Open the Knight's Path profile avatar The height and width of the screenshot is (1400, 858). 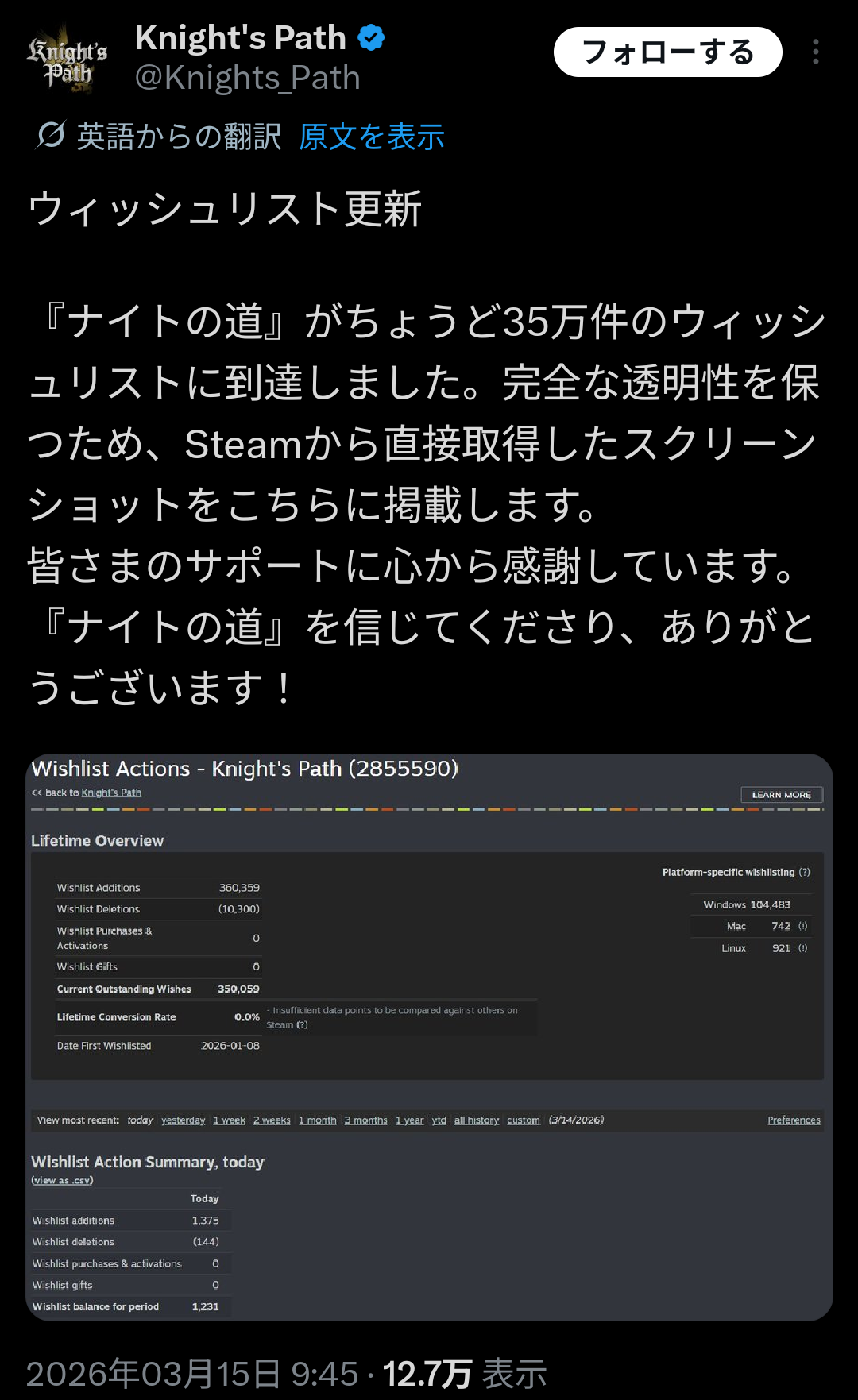pos(67,59)
